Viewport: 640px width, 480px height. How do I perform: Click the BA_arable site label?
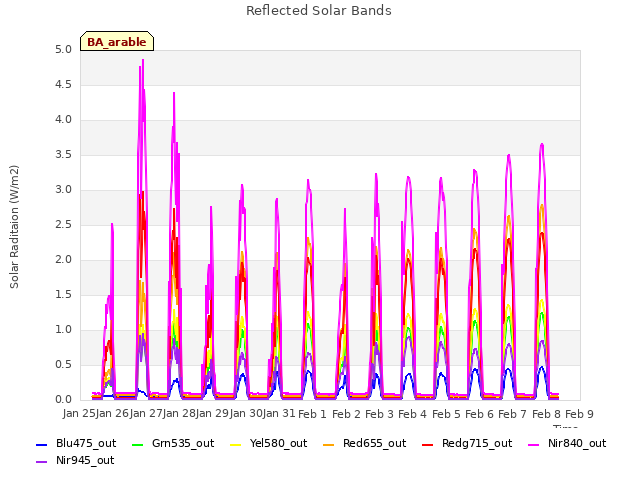point(117,42)
